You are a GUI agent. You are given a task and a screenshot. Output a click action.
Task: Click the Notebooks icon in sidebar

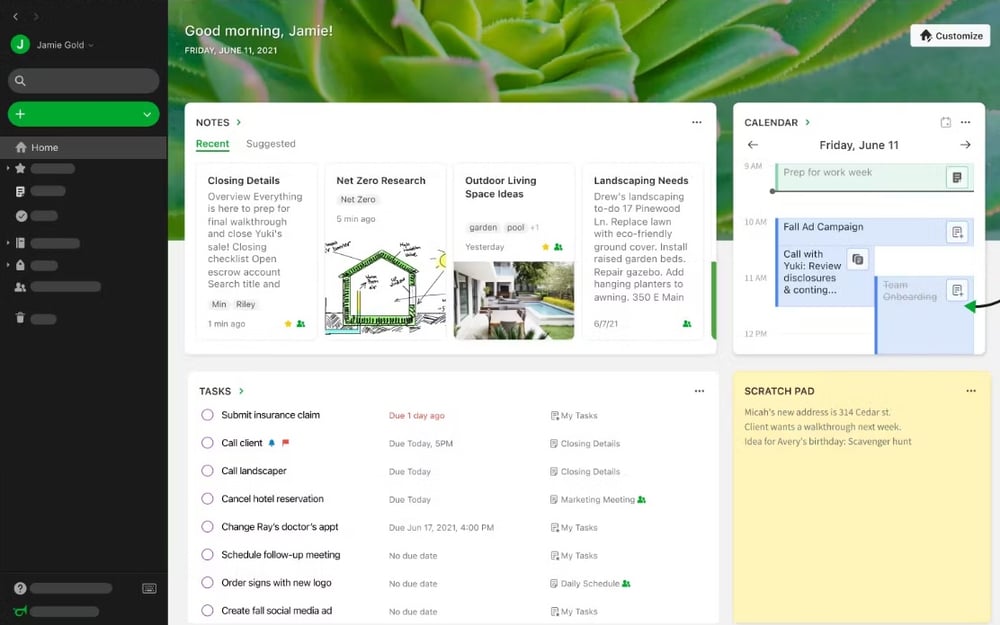click(x=20, y=243)
